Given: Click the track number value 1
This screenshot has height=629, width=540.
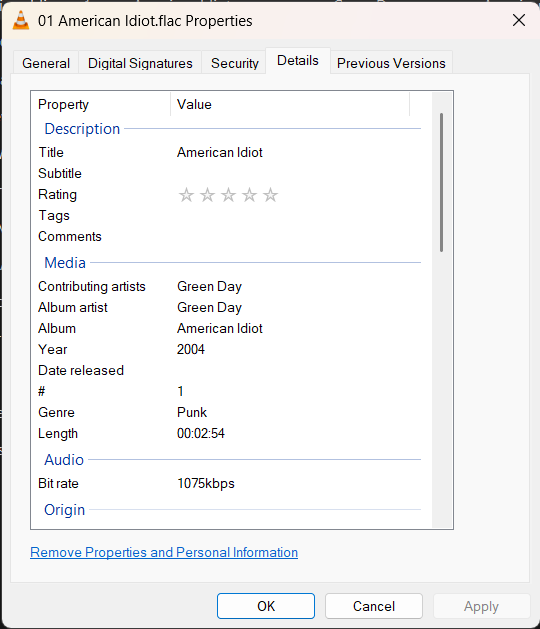Looking at the screenshot, I should pyautogui.click(x=181, y=391).
